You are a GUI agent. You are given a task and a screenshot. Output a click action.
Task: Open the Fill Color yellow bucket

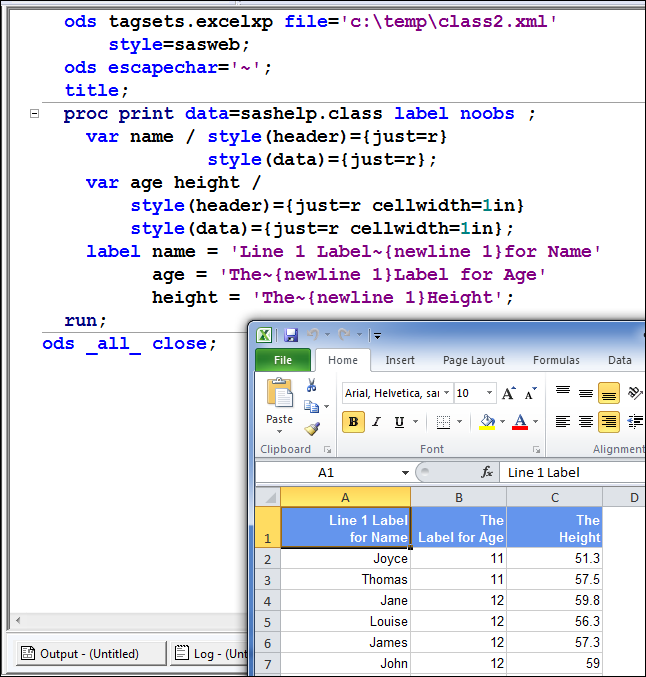pyautogui.click(x=487, y=422)
